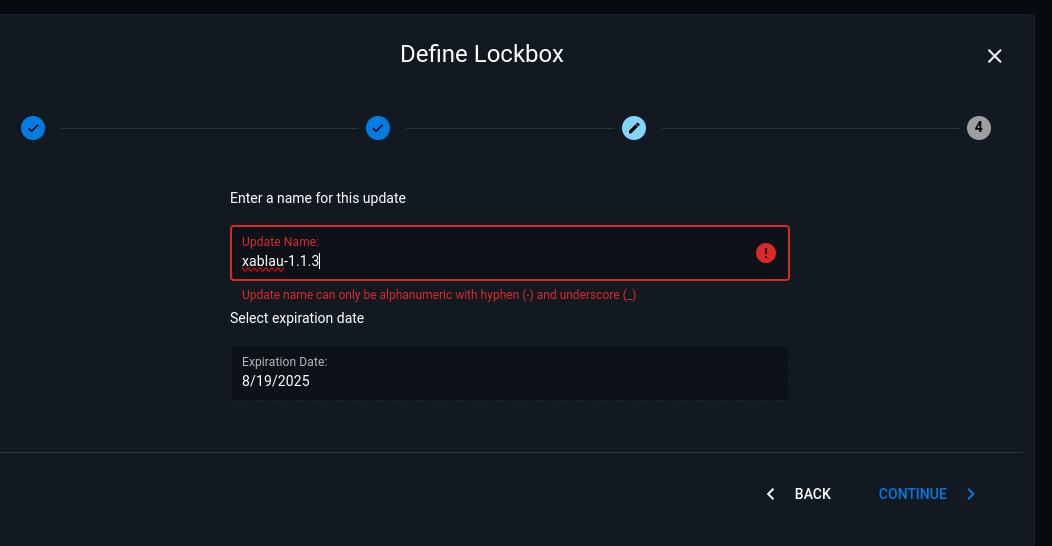Click the red error exclamation icon

click(x=765, y=253)
